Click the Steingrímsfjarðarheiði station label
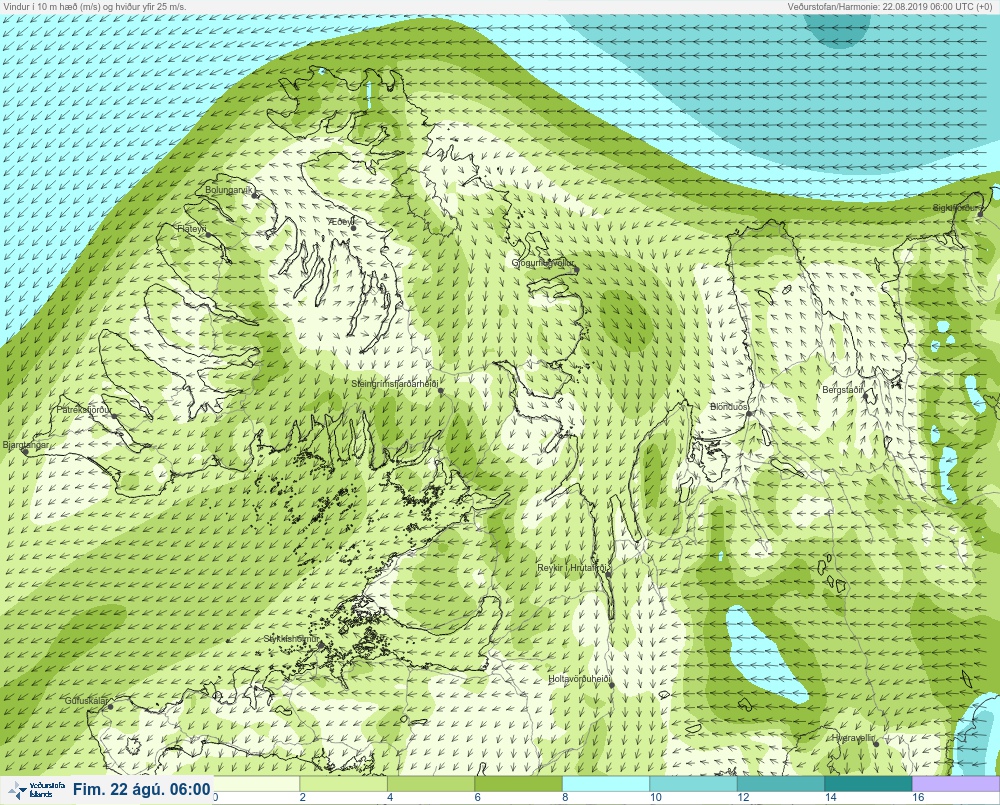 pyautogui.click(x=395, y=384)
